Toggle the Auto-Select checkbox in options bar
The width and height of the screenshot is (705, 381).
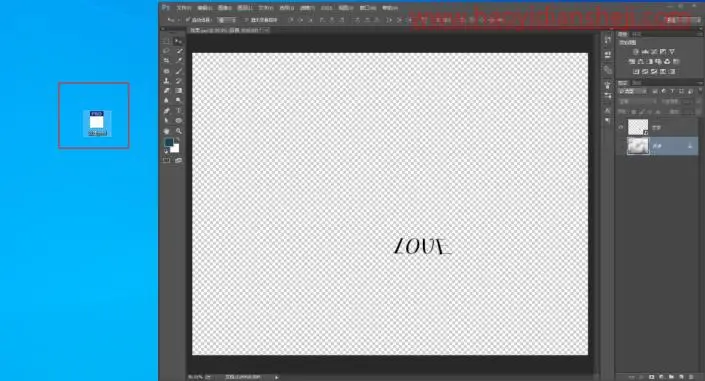[x=187, y=20]
